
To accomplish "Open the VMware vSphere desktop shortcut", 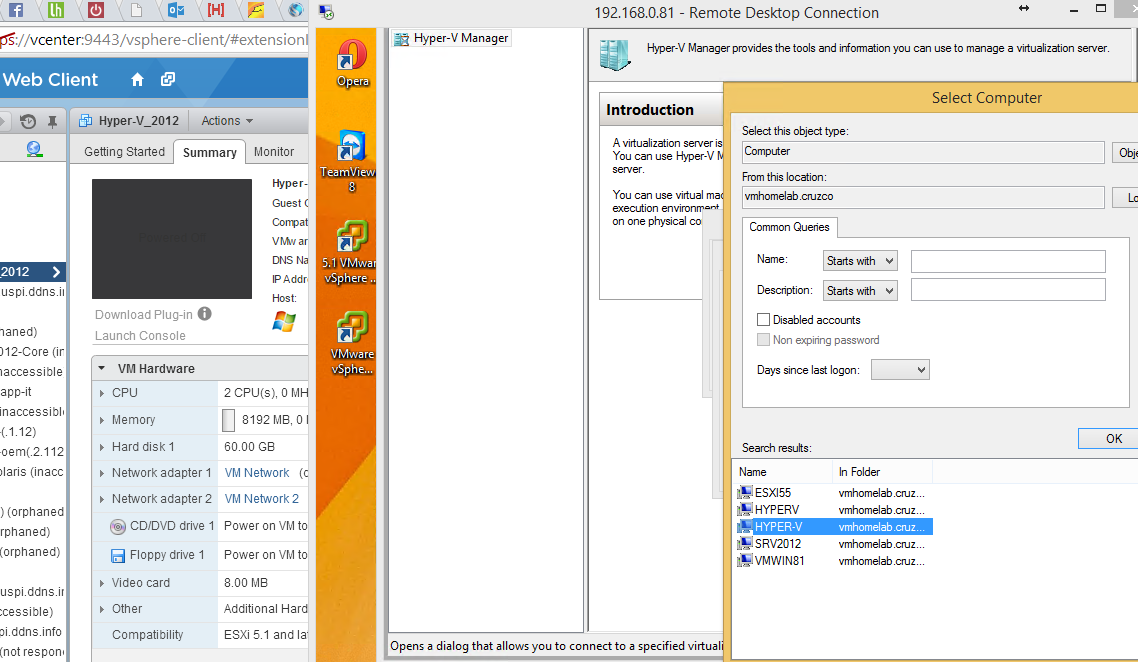I will (x=352, y=343).
